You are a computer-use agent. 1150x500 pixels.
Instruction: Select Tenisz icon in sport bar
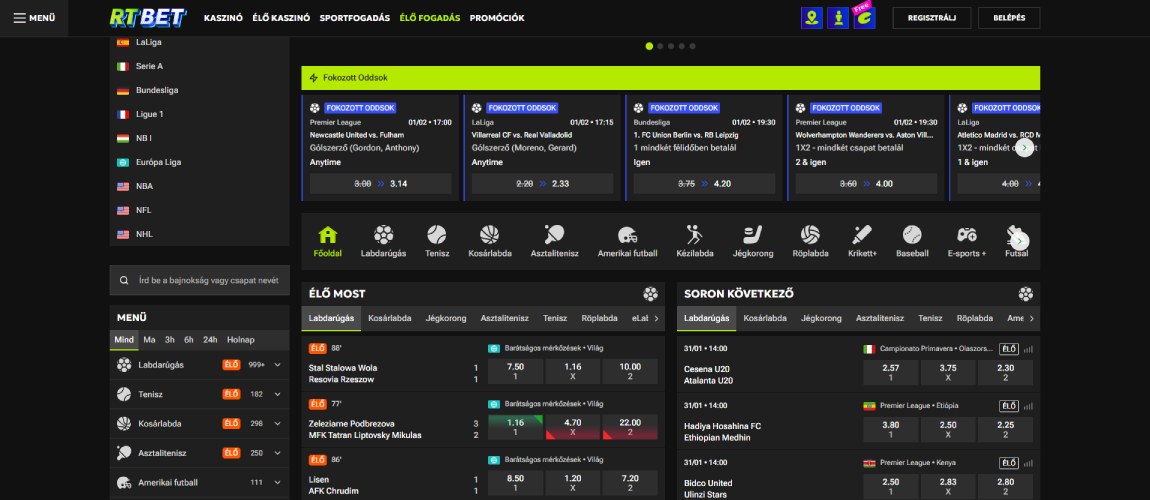pos(437,241)
